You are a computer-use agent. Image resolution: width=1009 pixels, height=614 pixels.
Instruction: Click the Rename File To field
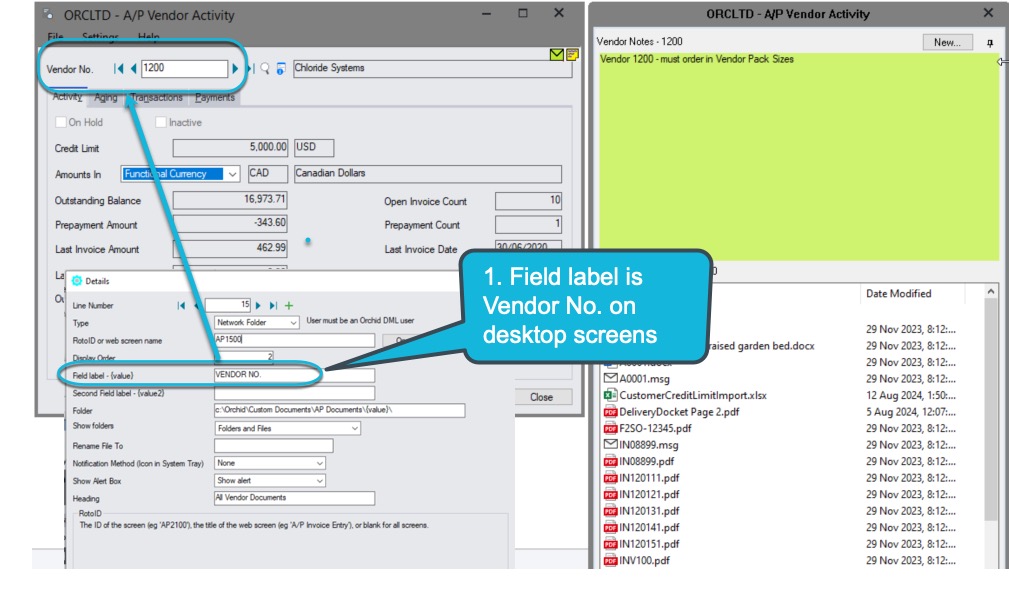click(273, 446)
